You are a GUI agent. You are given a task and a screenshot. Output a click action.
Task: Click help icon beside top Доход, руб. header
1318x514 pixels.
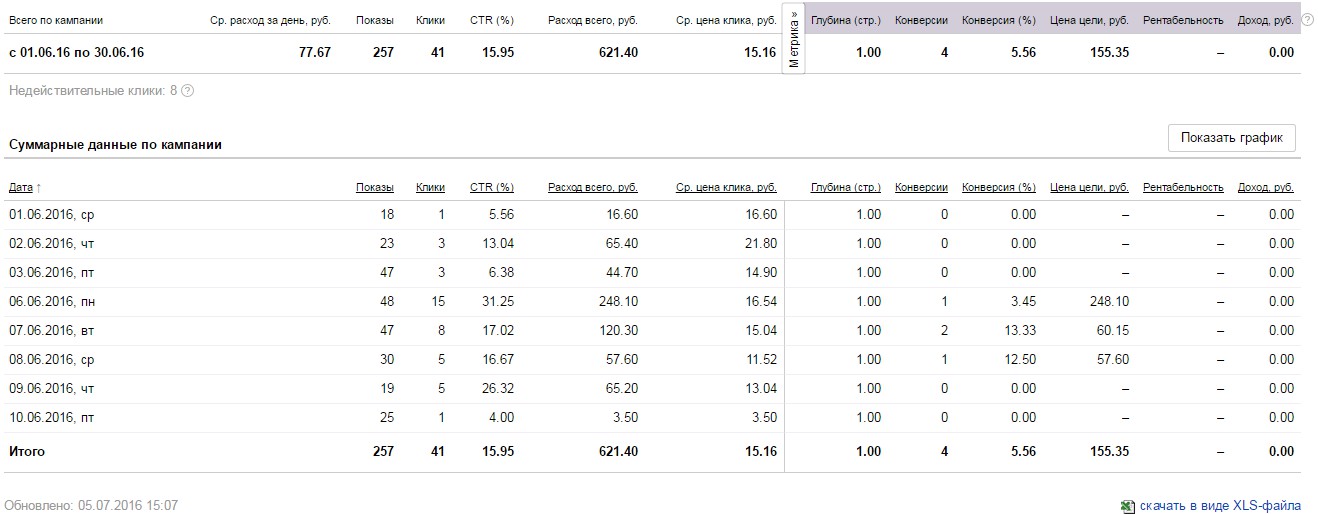pyautogui.click(x=1307, y=20)
